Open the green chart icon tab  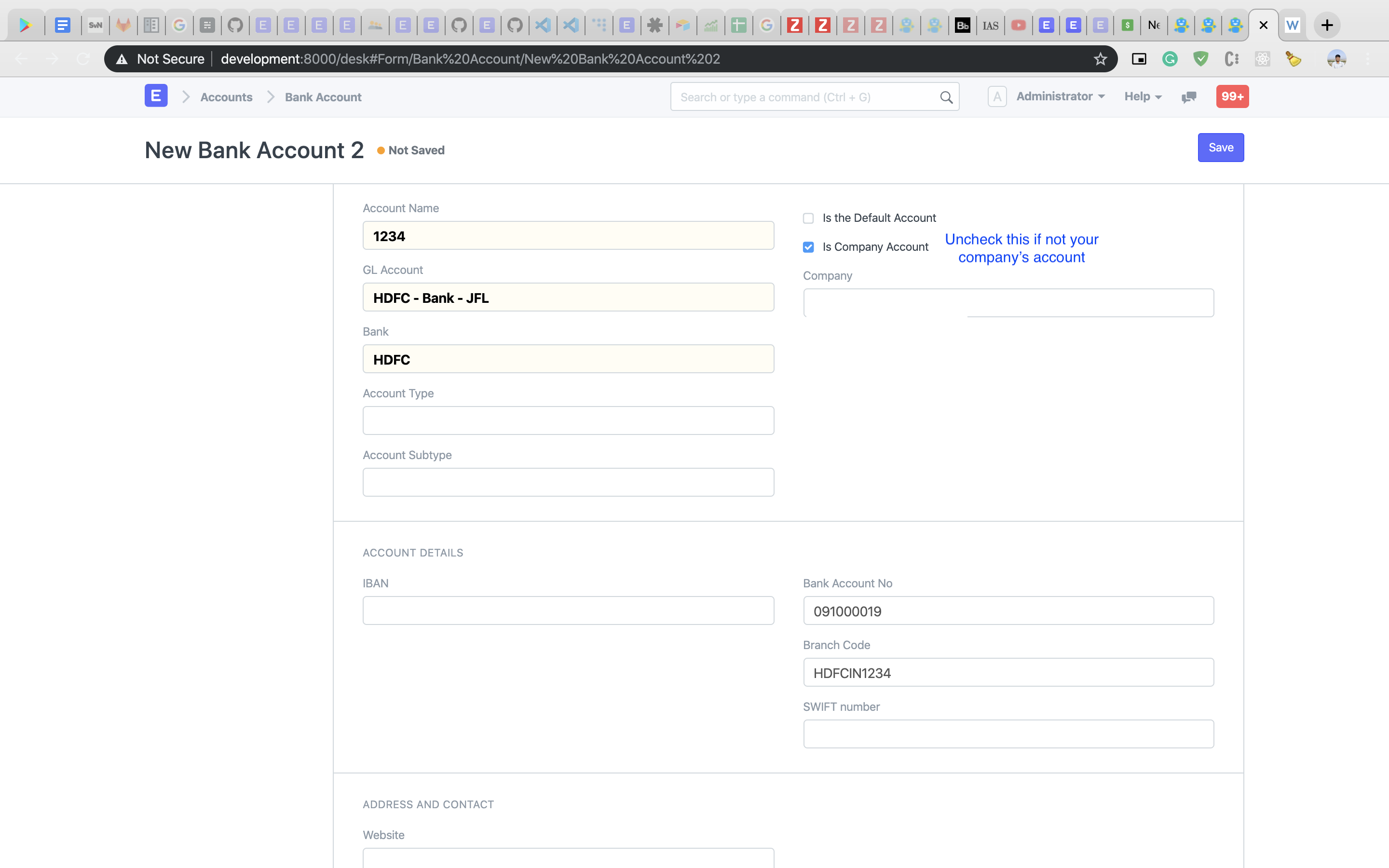[710, 25]
